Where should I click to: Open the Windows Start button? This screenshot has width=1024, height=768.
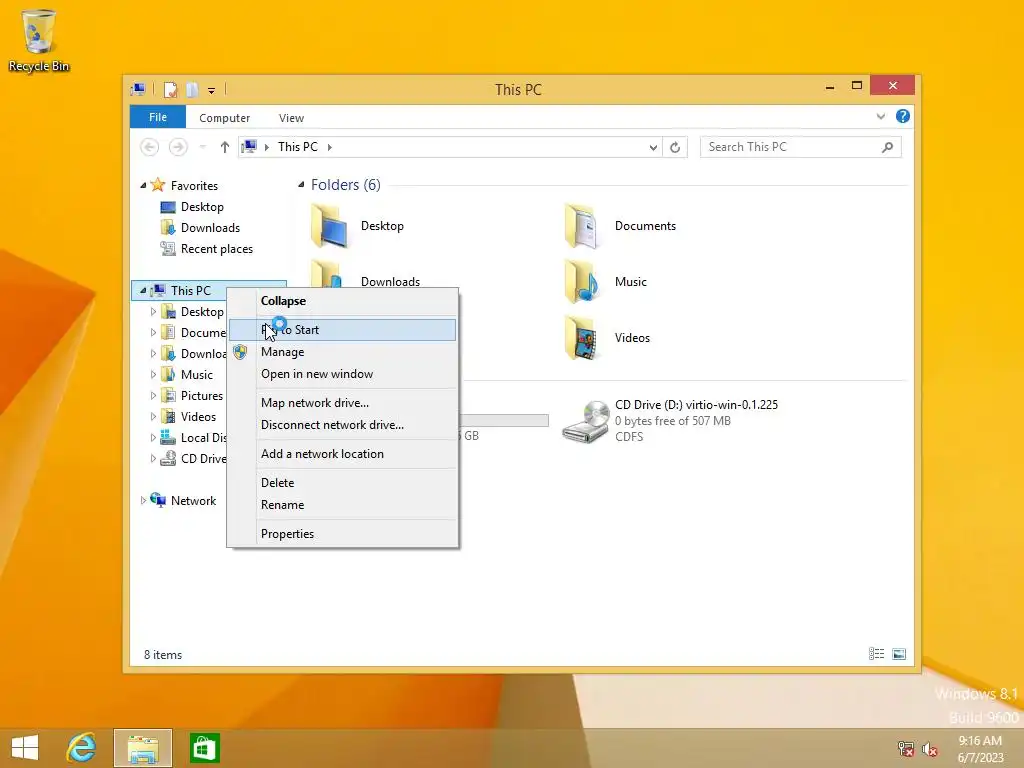25,748
